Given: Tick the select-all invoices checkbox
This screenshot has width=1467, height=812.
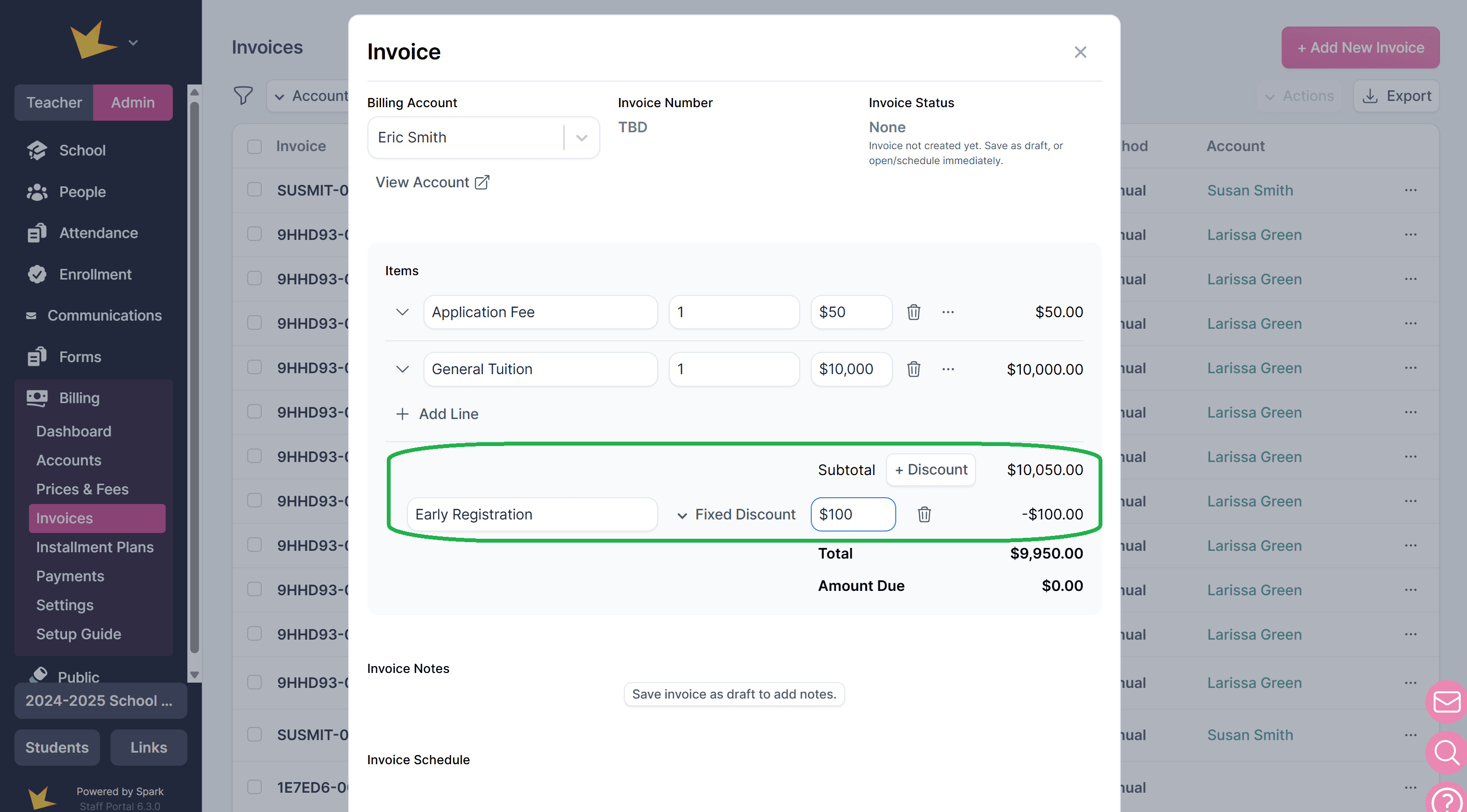Looking at the screenshot, I should click(254, 146).
